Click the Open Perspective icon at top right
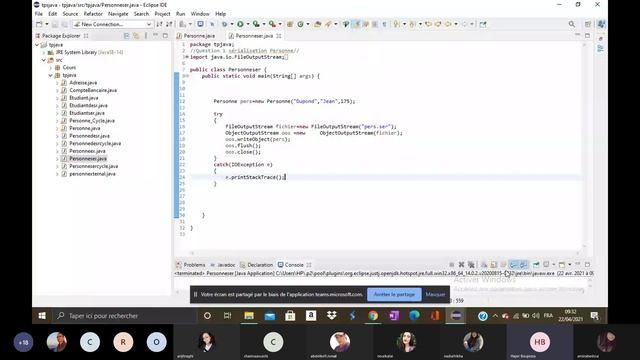Screen dimensions: 640x360 [x=588, y=24]
